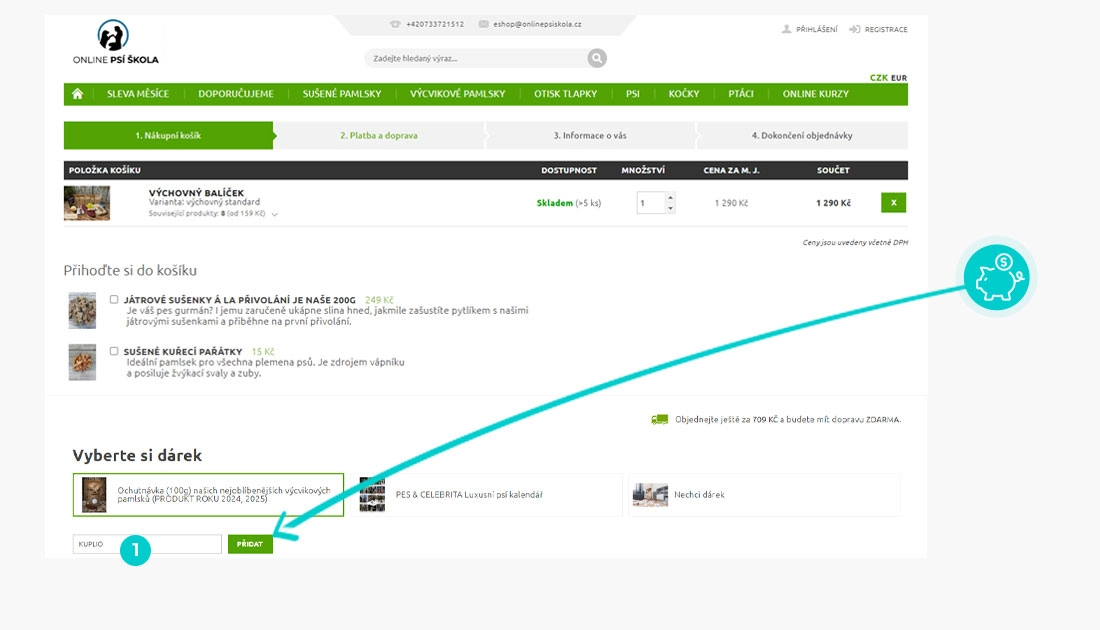This screenshot has width=1100, height=630.
Task: Expand Související produkty chevron
Action: [274, 214]
